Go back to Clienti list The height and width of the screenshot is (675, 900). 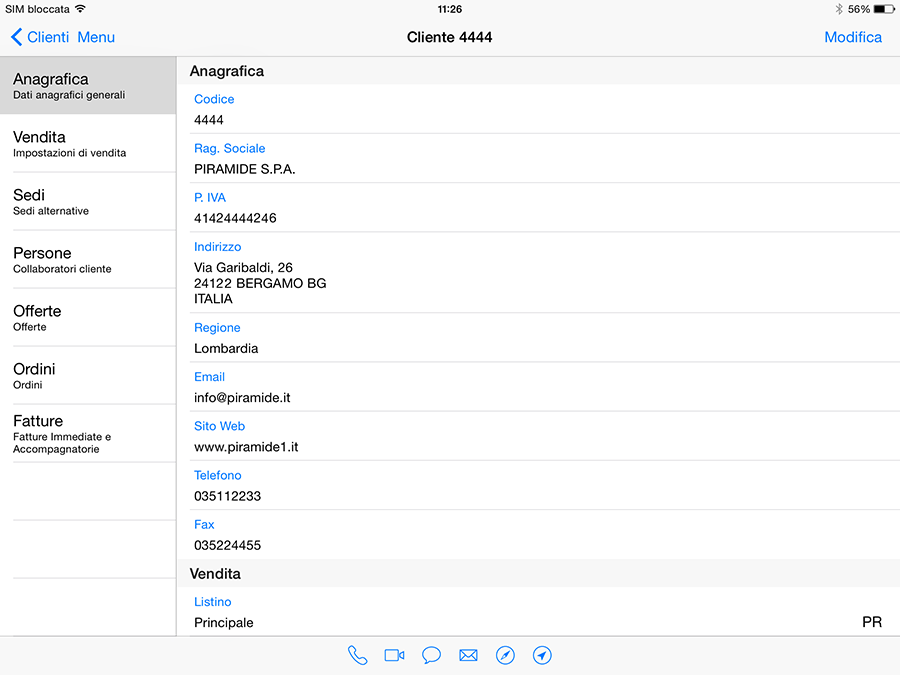click(48, 37)
